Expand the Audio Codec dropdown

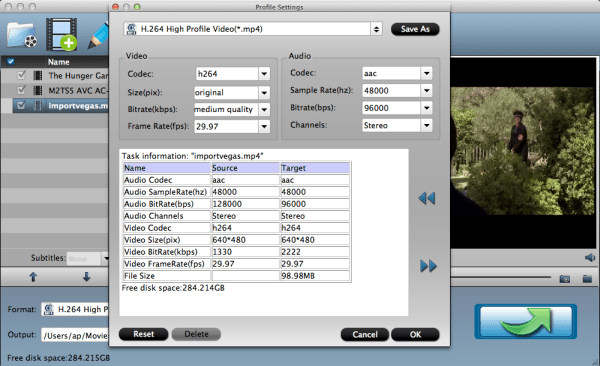tap(426, 73)
